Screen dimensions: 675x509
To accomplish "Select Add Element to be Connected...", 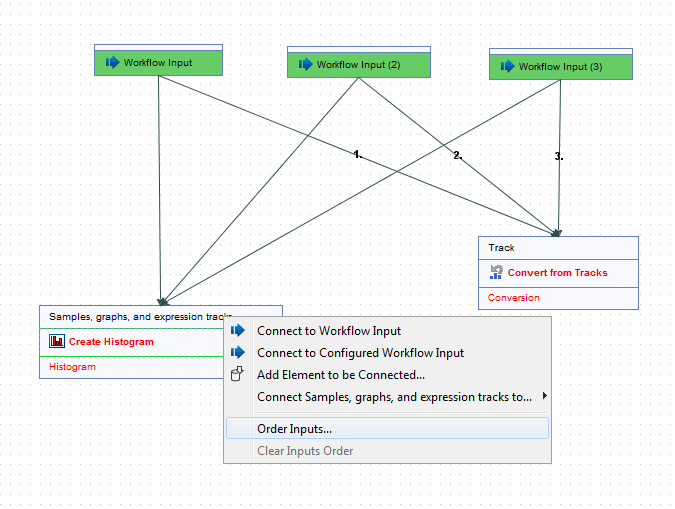I will pos(387,375).
